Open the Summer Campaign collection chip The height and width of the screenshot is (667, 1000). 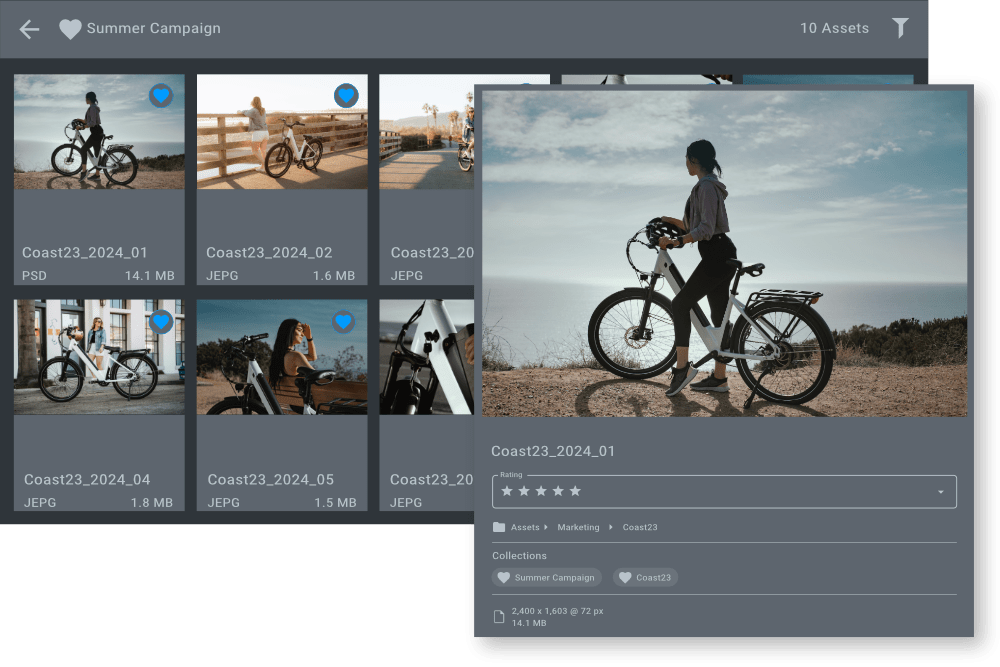click(x=554, y=578)
